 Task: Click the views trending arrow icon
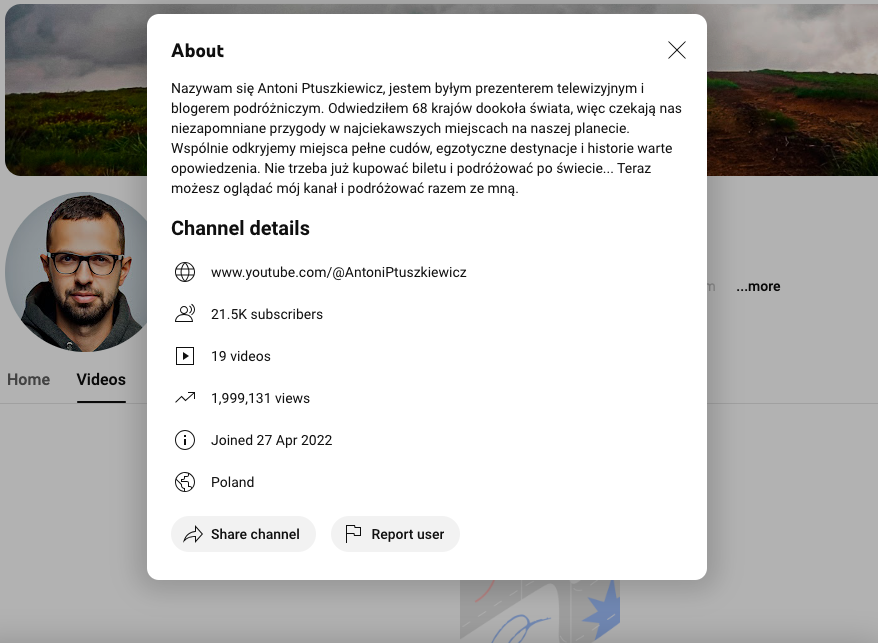pyautogui.click(x=185, y=398)
